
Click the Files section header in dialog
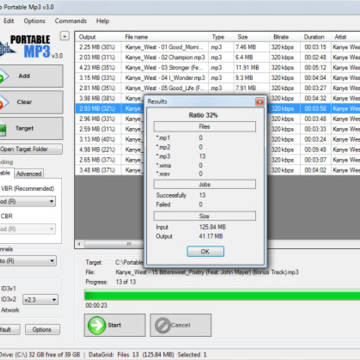204,127
